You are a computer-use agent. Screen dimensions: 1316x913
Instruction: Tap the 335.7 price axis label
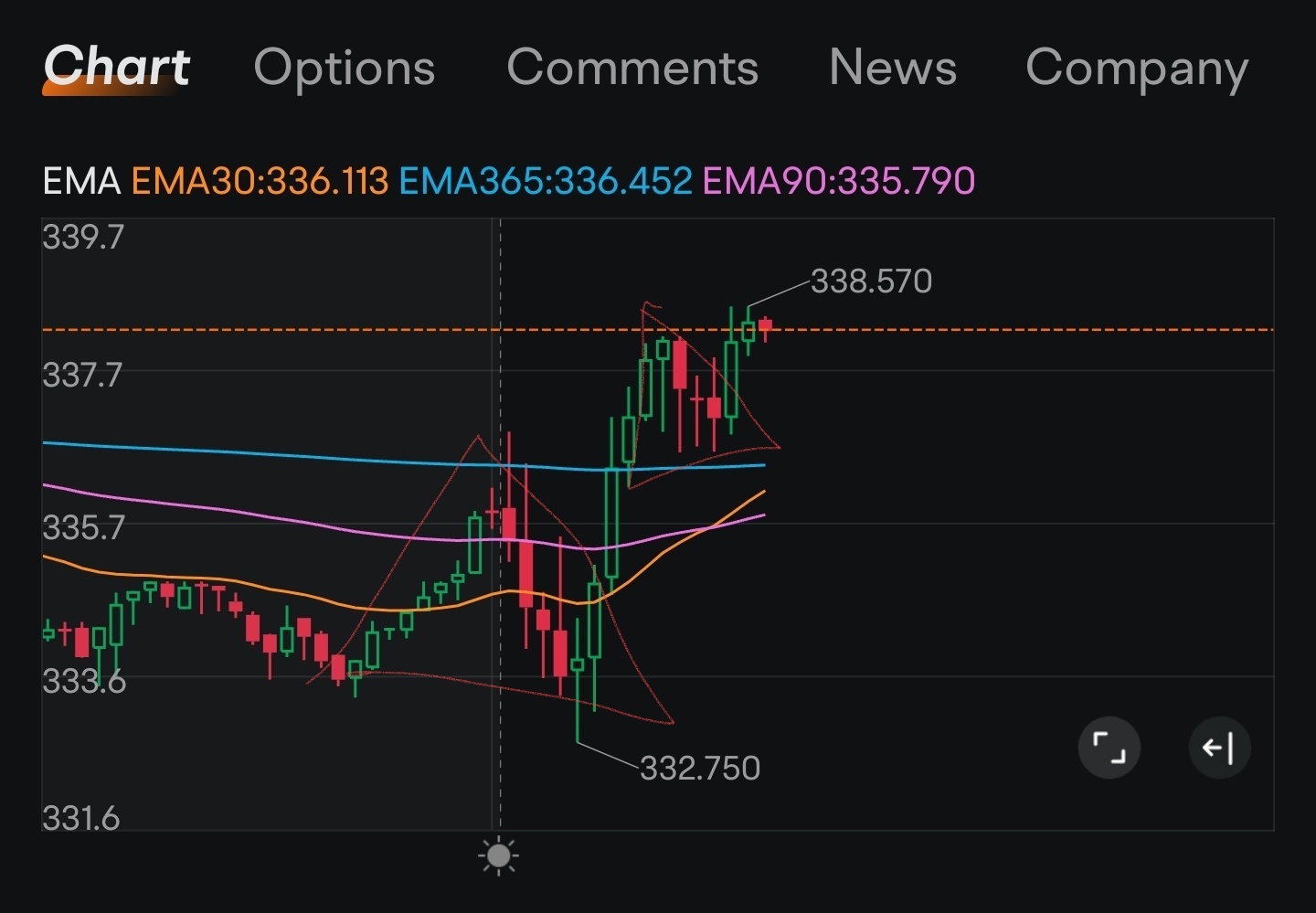pyautogui.click(x=83, y=527)
